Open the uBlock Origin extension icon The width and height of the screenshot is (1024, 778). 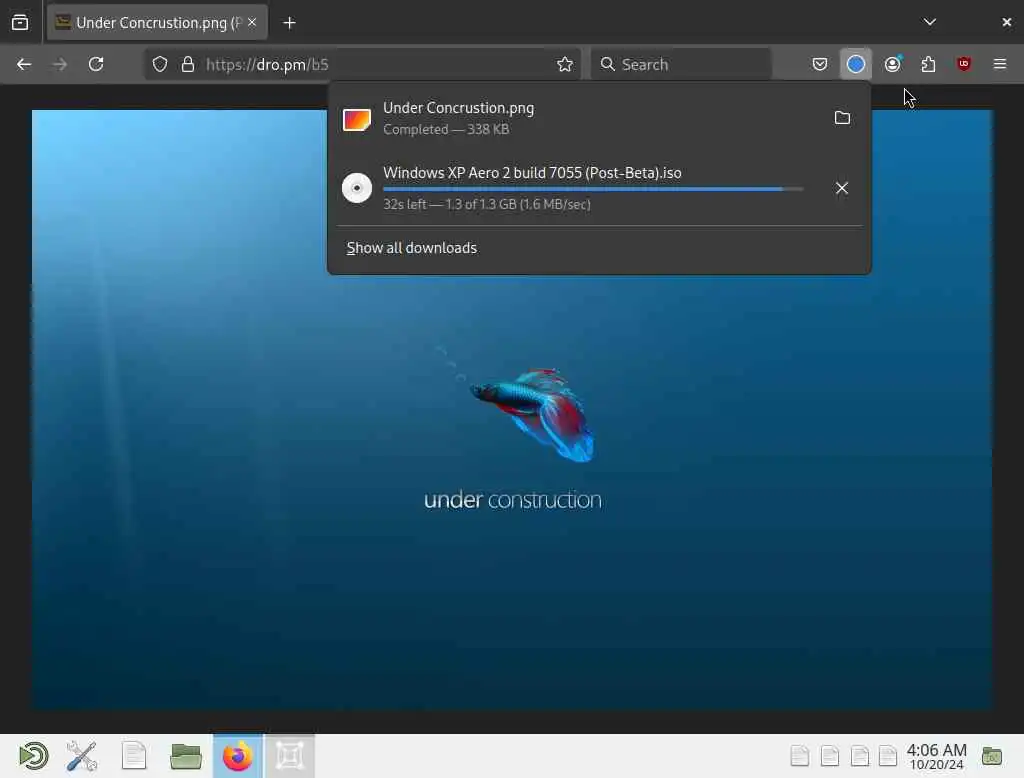(x=964, y=64)
